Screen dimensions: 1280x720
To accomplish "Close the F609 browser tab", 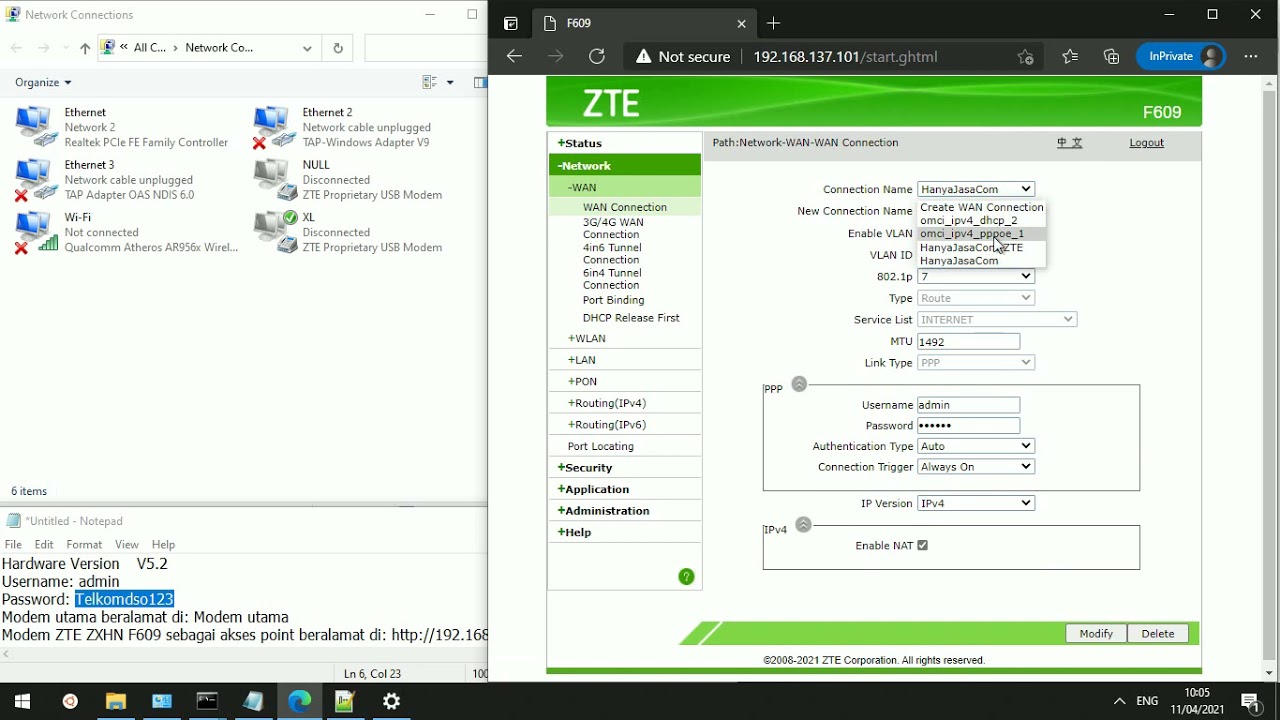I will pos(741,23).
